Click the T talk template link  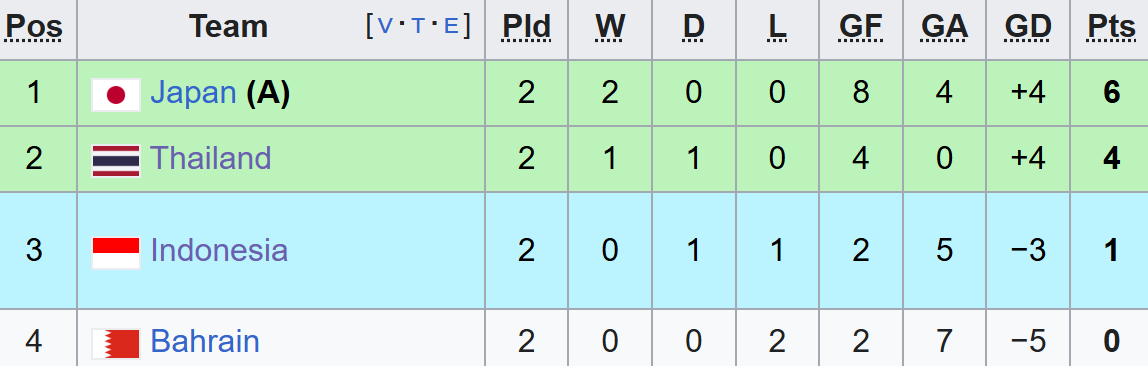pos(418,27)
